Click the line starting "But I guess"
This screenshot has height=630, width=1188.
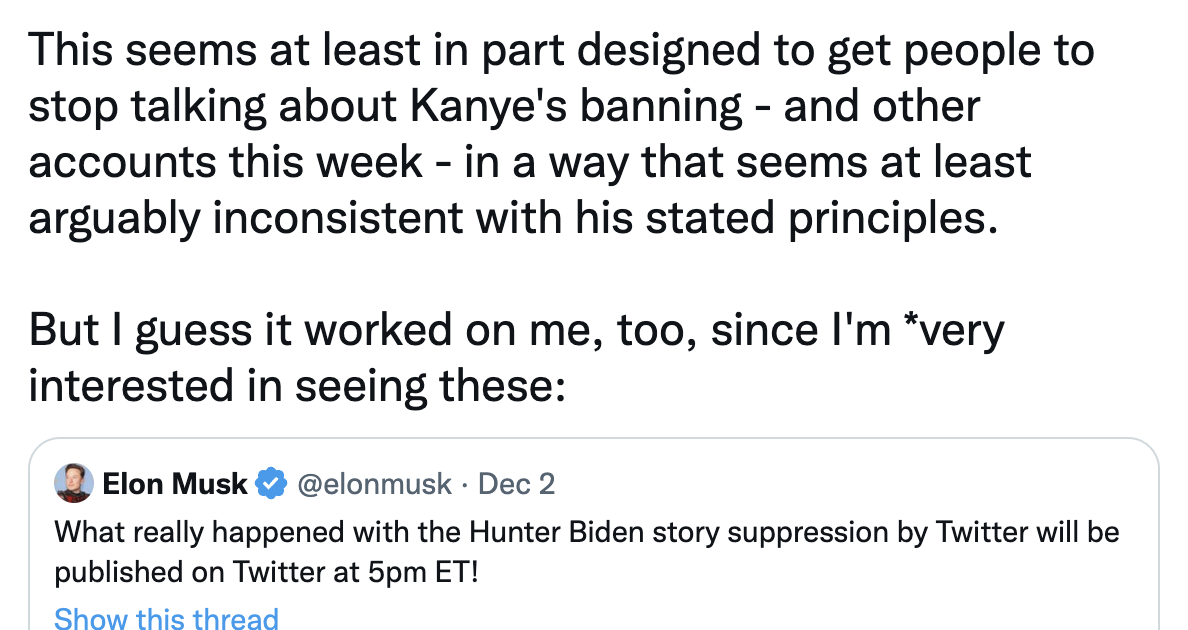tap(515, 330)
